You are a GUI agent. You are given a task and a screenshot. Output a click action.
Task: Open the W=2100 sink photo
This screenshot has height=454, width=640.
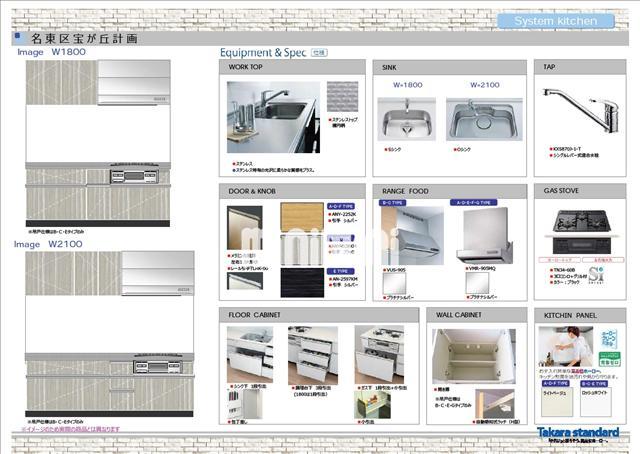(x=484, y=119)
